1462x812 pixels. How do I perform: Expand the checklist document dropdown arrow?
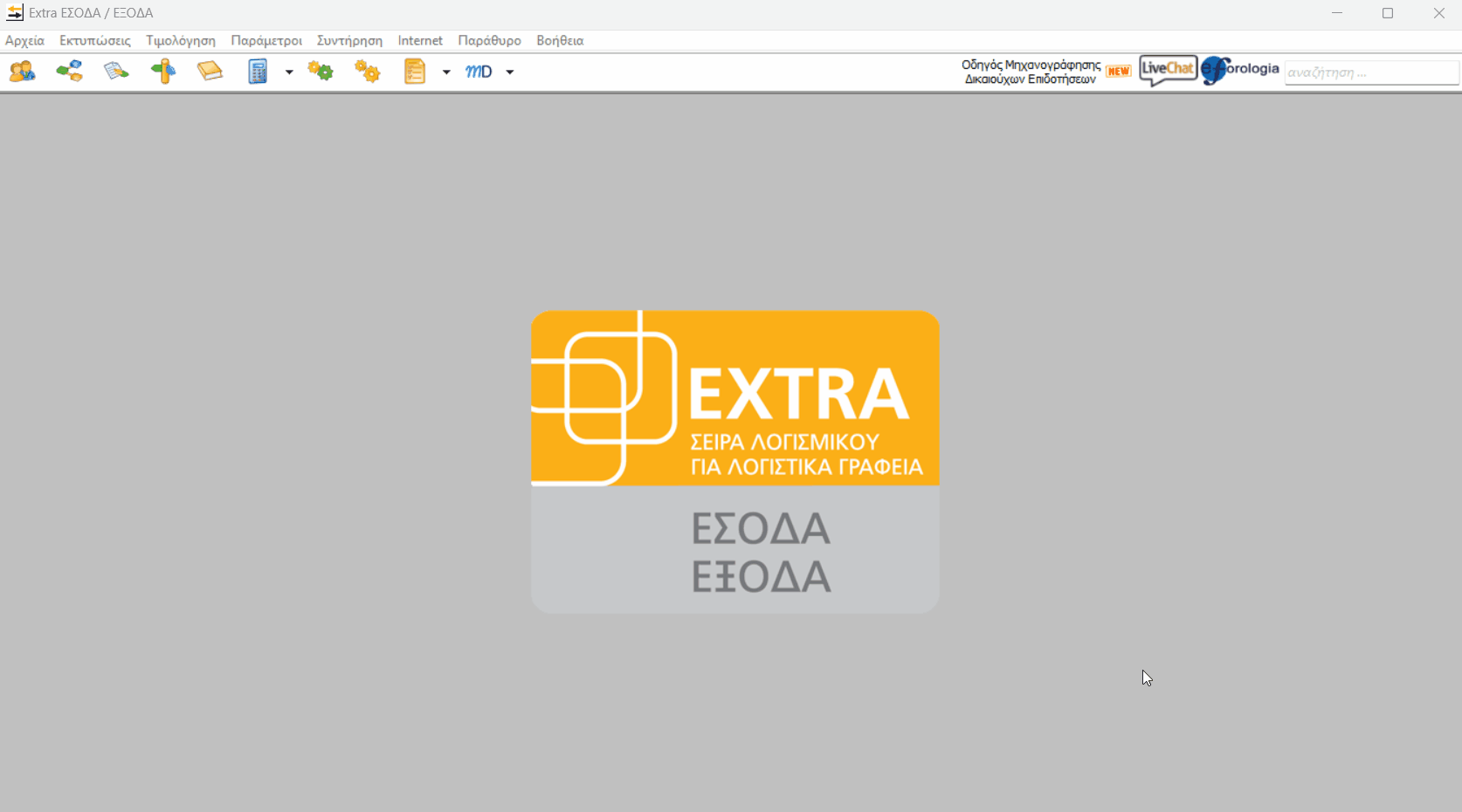[446, 72]
